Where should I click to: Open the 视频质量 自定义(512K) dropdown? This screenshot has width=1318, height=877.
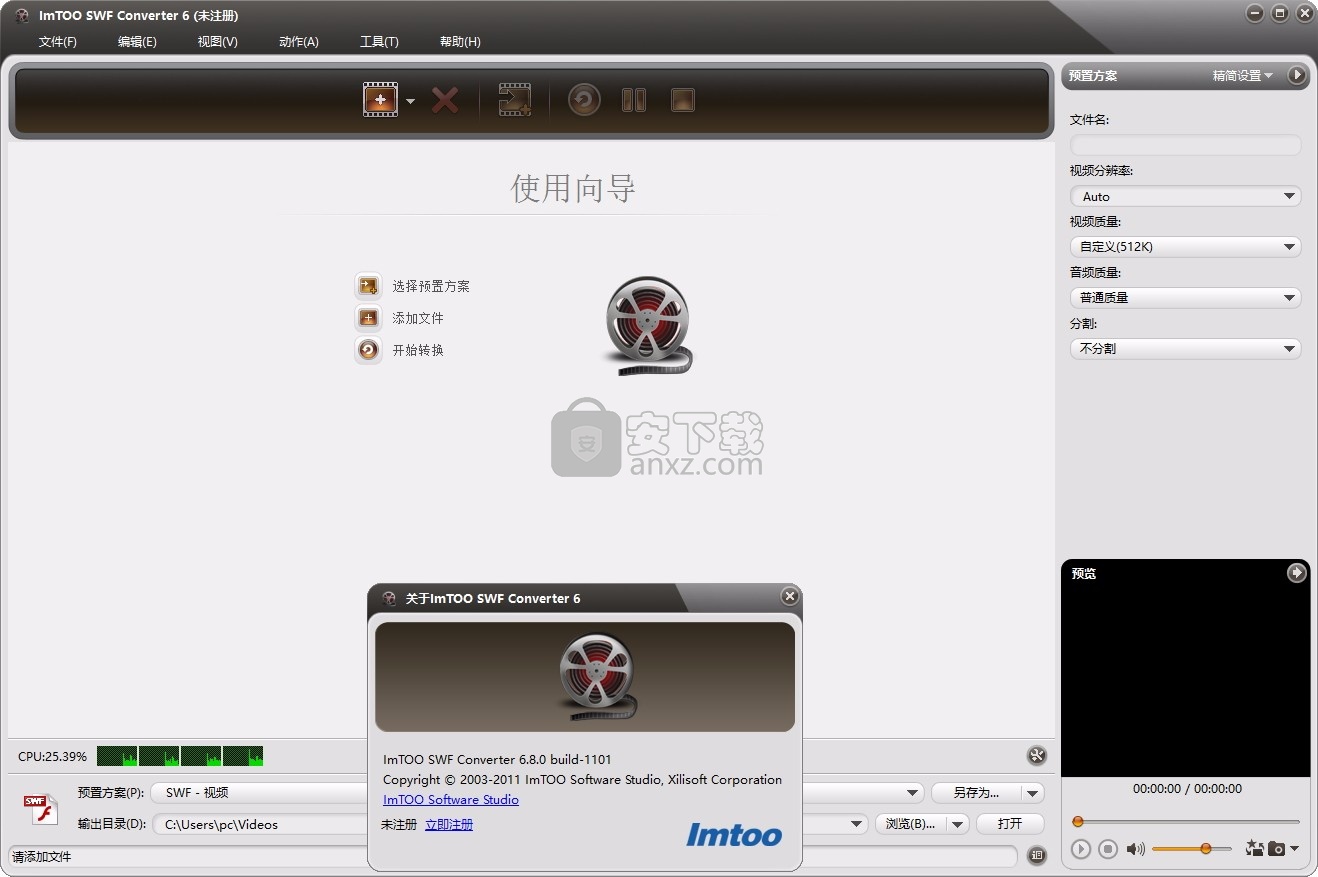pos(1185,246)
